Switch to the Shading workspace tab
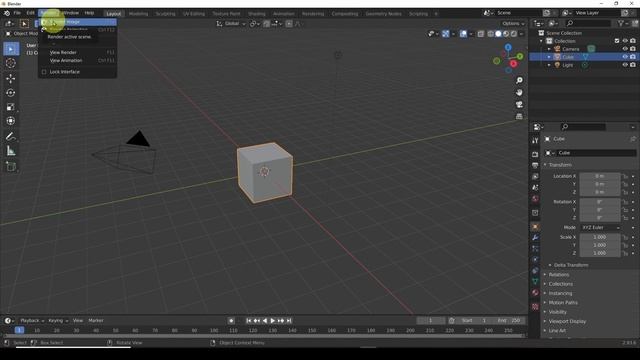This screenshot has width=640, height=360. [x=256, y=14]
